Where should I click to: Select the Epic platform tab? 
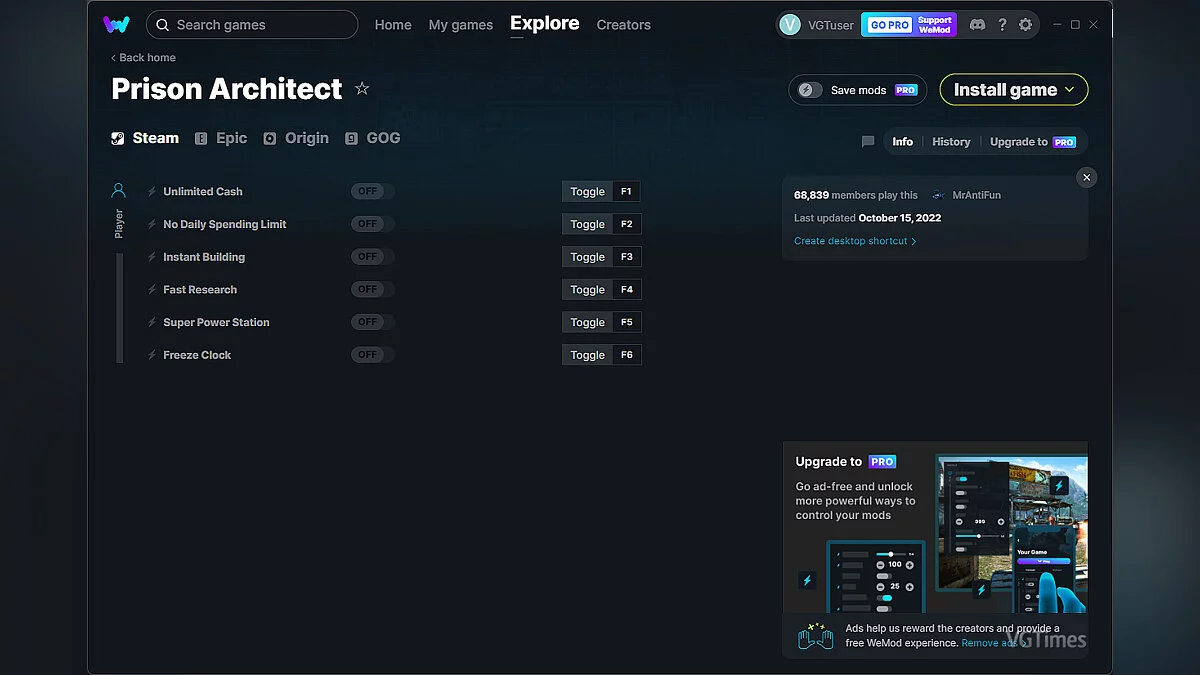pos(221,139)
